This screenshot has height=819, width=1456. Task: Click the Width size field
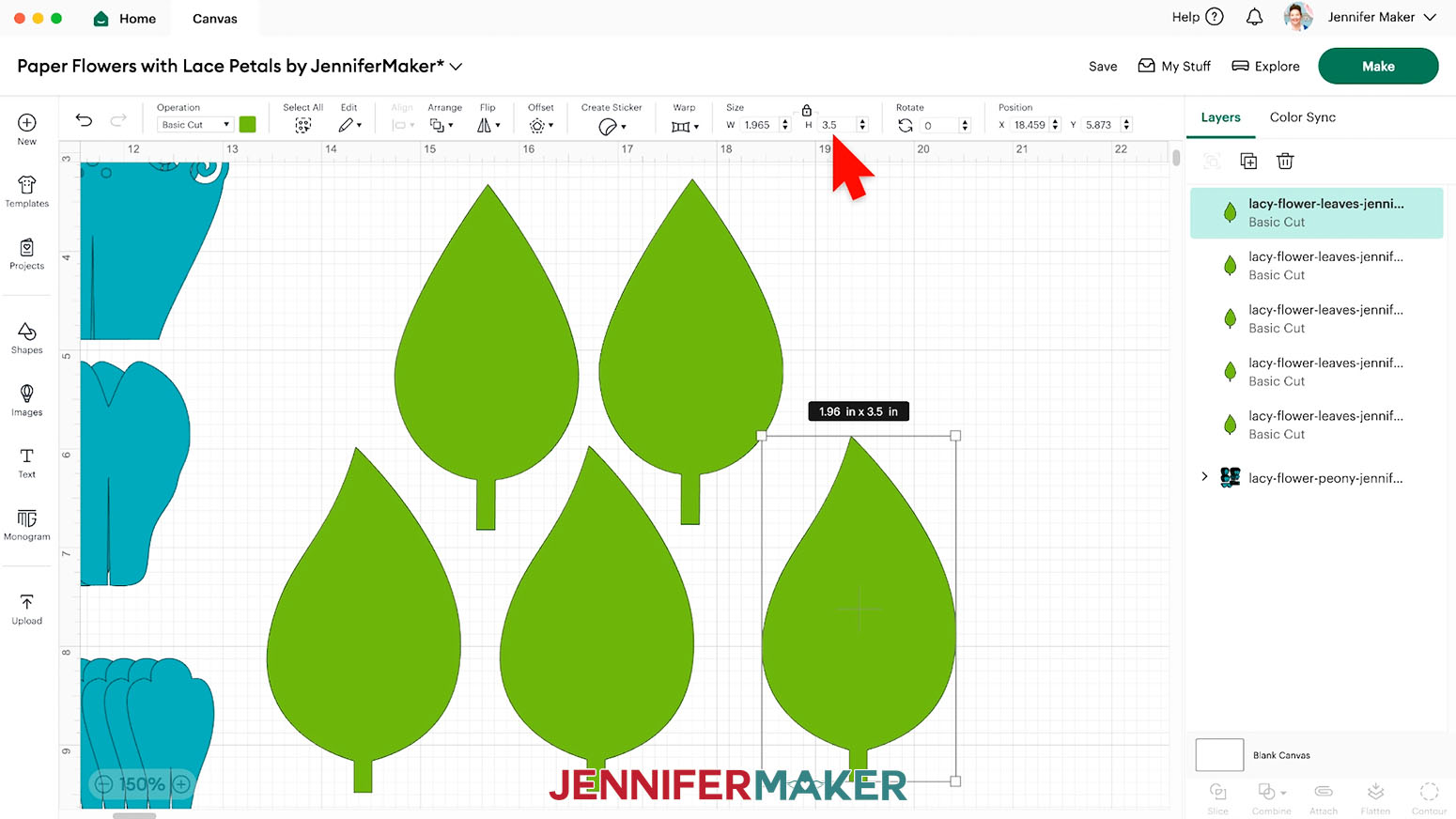[760, 125]
